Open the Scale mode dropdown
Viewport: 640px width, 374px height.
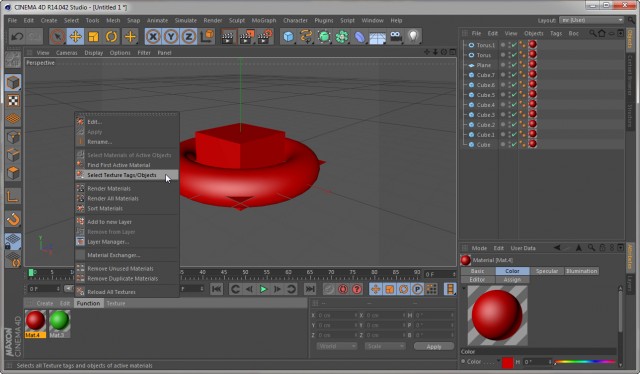[385, 346]
